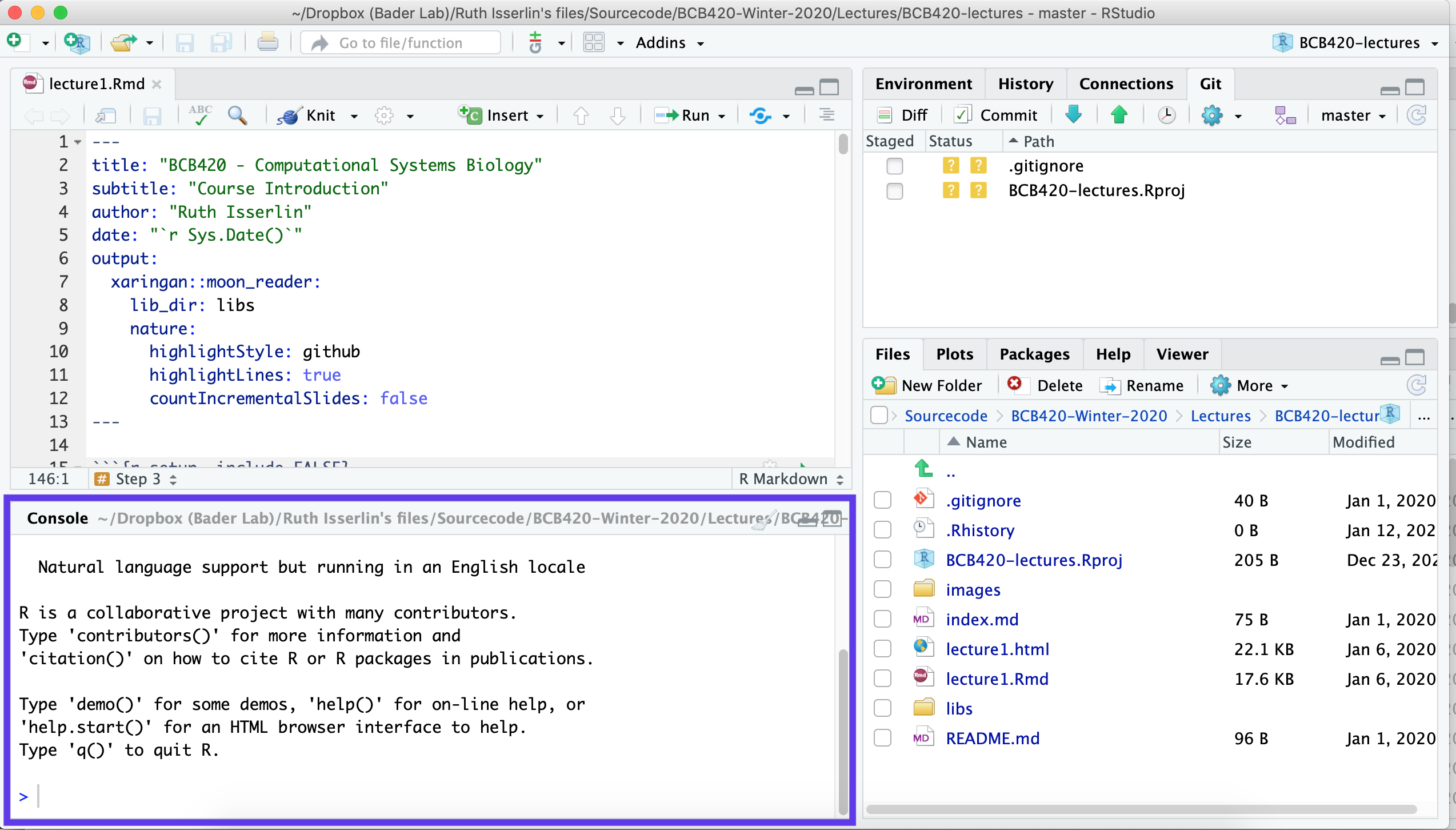The width and height of the screenshot is (1456, 830).
Task: Open an existing file folder icon
Action: coord(123,42)
